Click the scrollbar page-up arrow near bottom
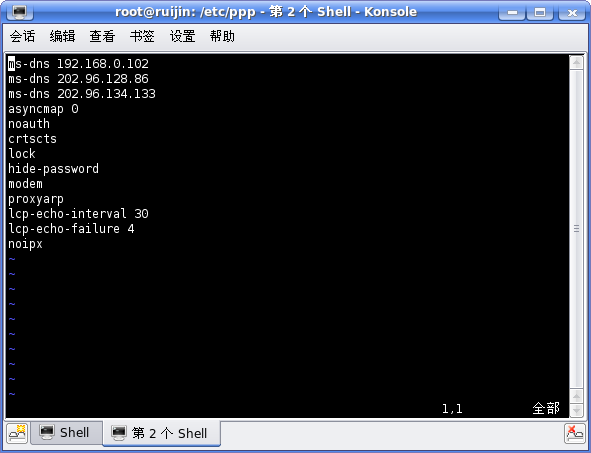Image resolution: width=591 pixels, height=453 pixels. (576, 396)
